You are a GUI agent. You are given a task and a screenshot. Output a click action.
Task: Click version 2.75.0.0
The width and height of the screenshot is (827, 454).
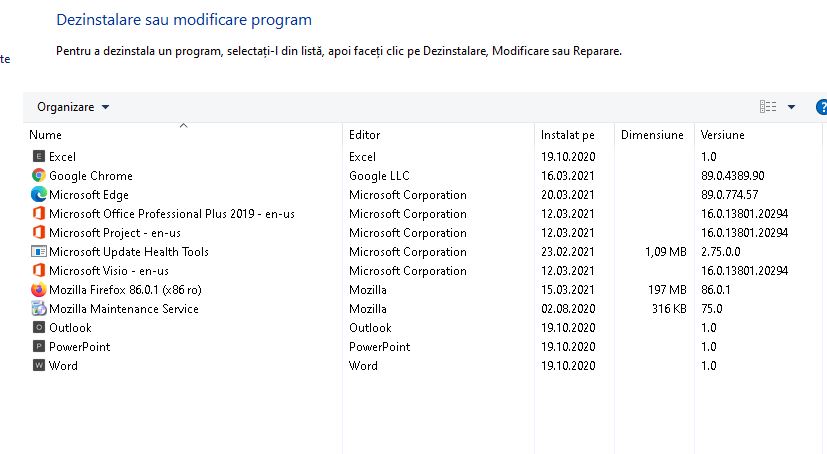pyautogui.click(x=720, y=252)
